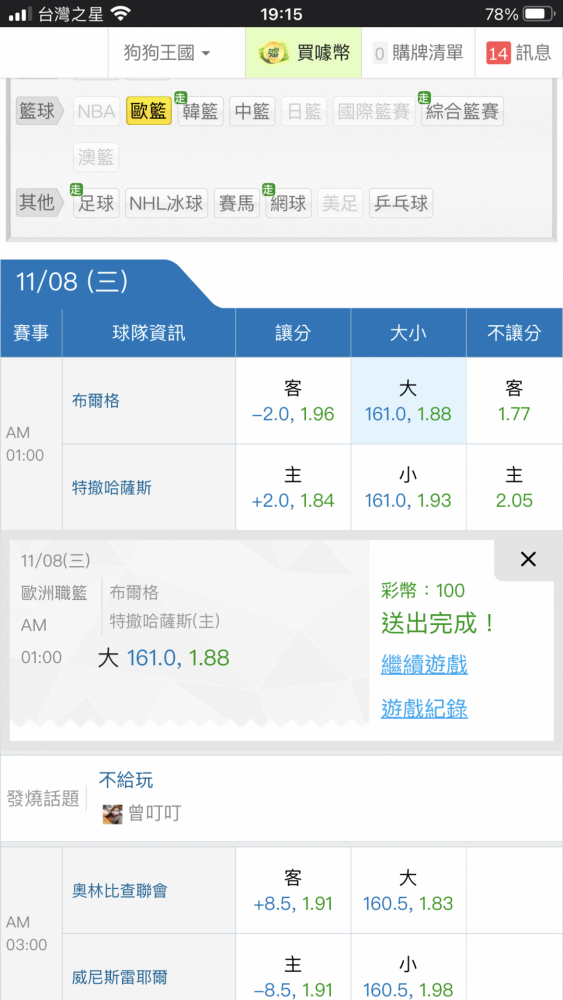Image resolution: width=563 pixels, height=1000 pixels.
Task: Switch to 足球 sport
Action: pyautogui.click(x=96, y=203)
